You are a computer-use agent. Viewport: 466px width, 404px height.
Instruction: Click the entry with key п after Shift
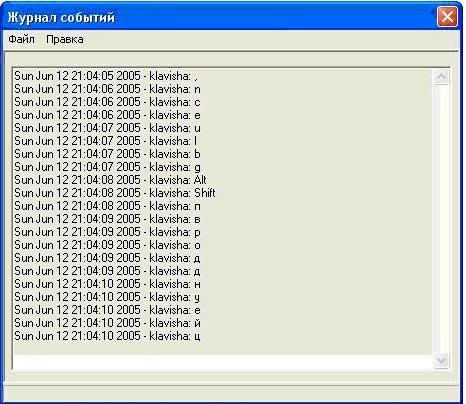[x=107, y=206]
